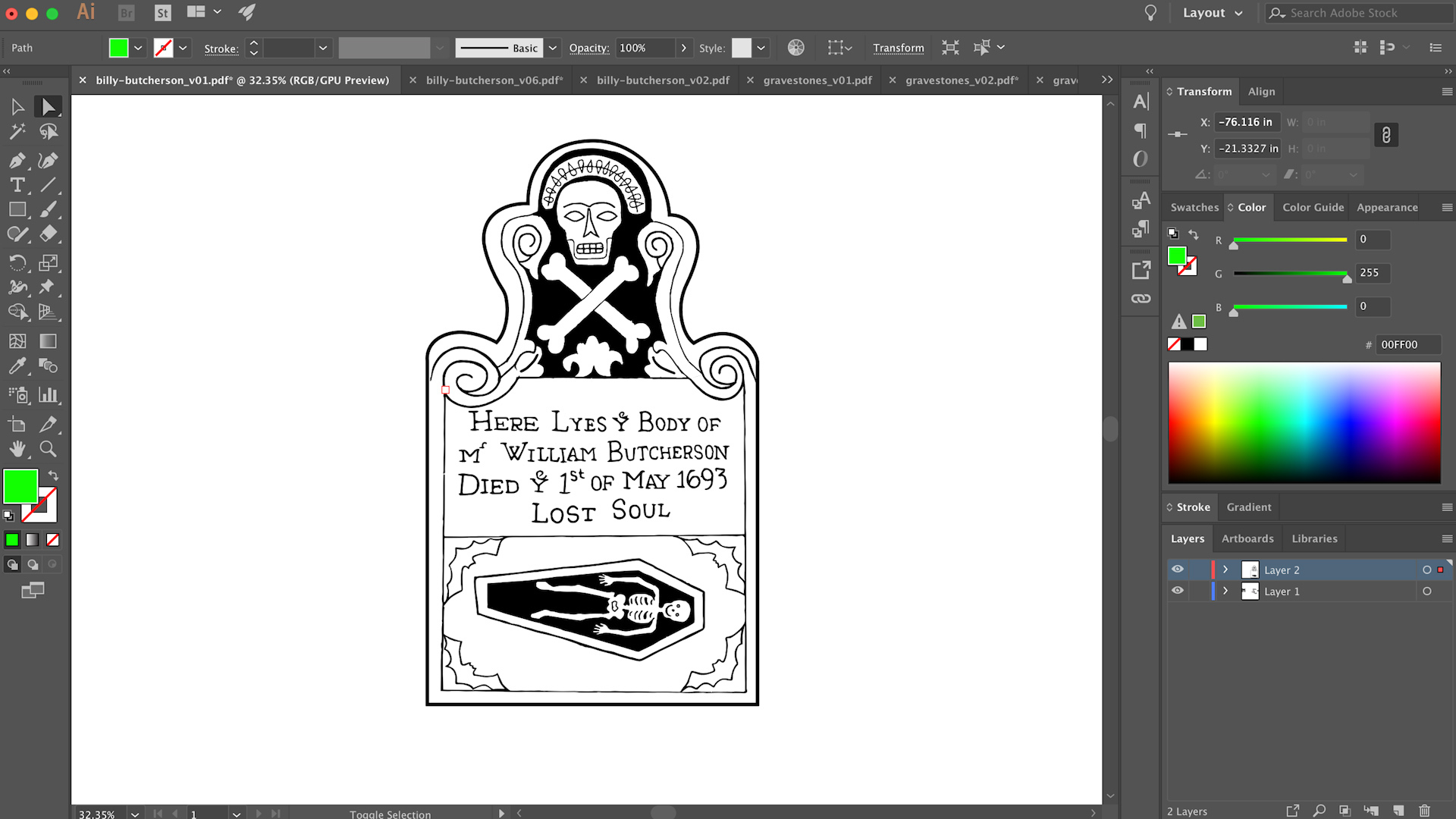Grab the Hand tool
The width and height of the screenshot is (1456, 819).
pos(18,449)
